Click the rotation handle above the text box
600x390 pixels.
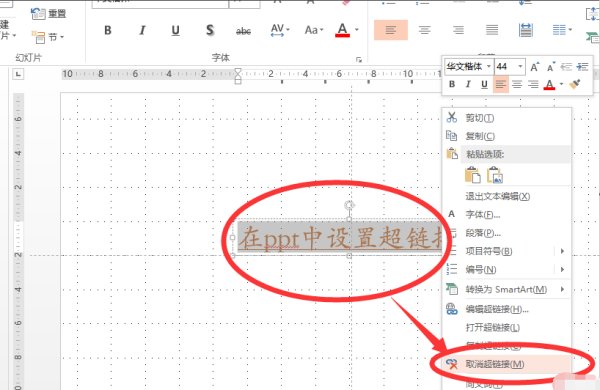point(349,206)
